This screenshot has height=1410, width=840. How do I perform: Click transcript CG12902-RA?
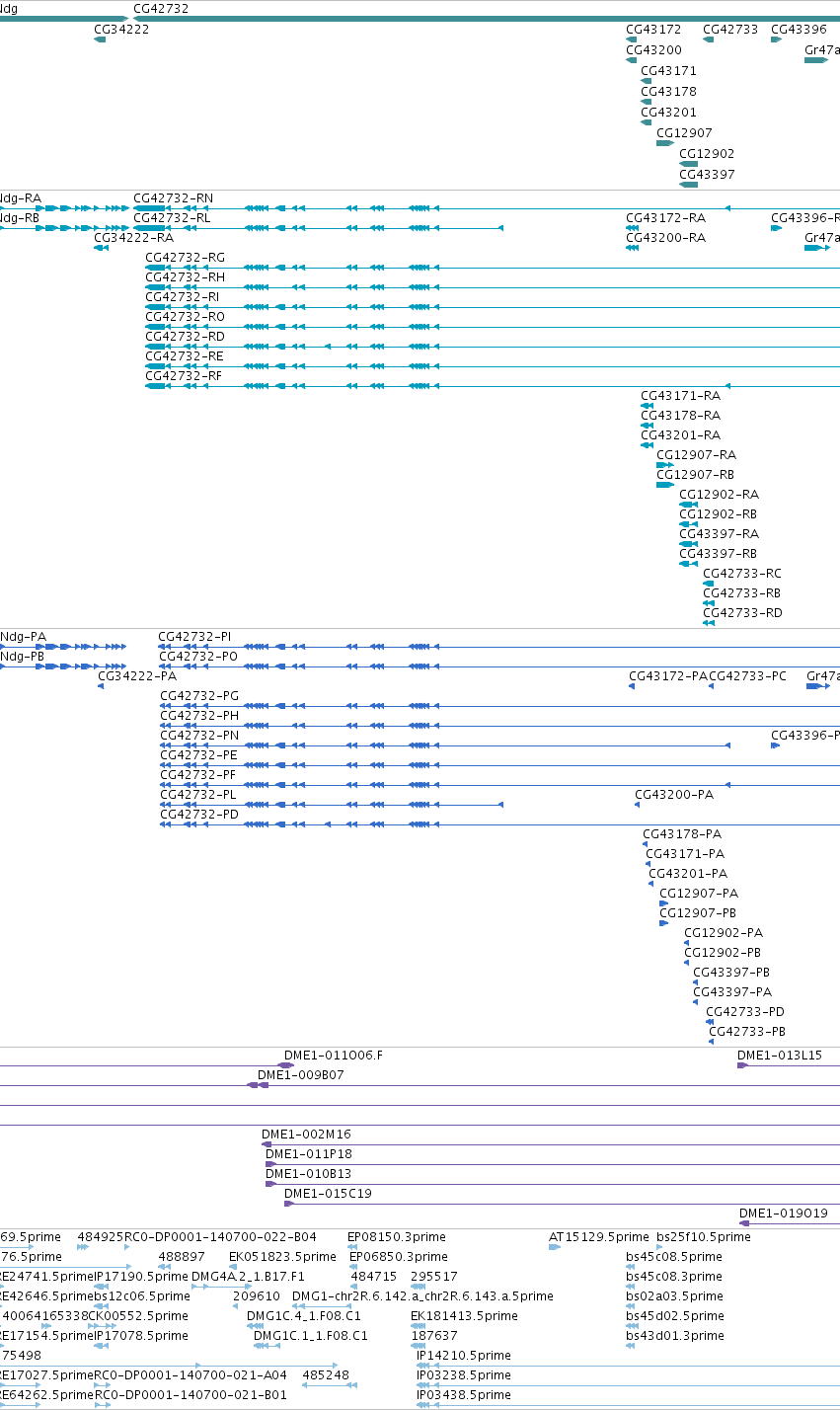tap(719, 495)
